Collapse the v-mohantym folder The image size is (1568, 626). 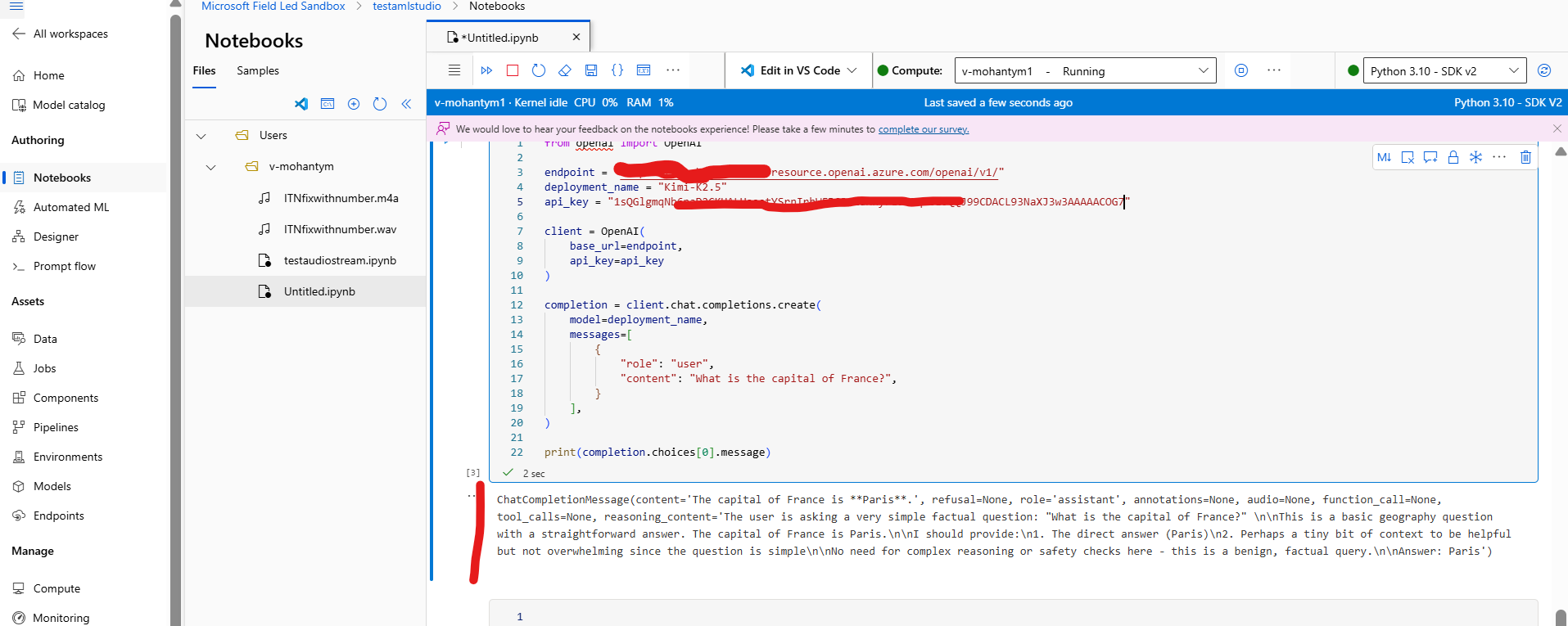(x=210, y=167)
